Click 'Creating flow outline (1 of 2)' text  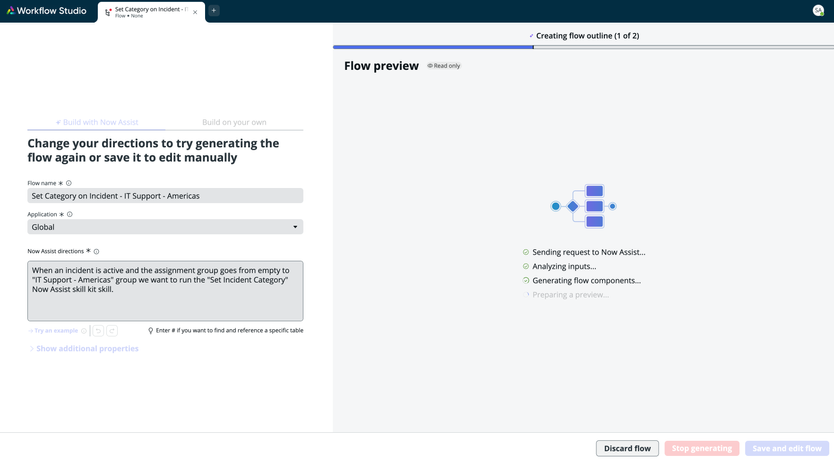pyautogui.click(x=587, y=36)
